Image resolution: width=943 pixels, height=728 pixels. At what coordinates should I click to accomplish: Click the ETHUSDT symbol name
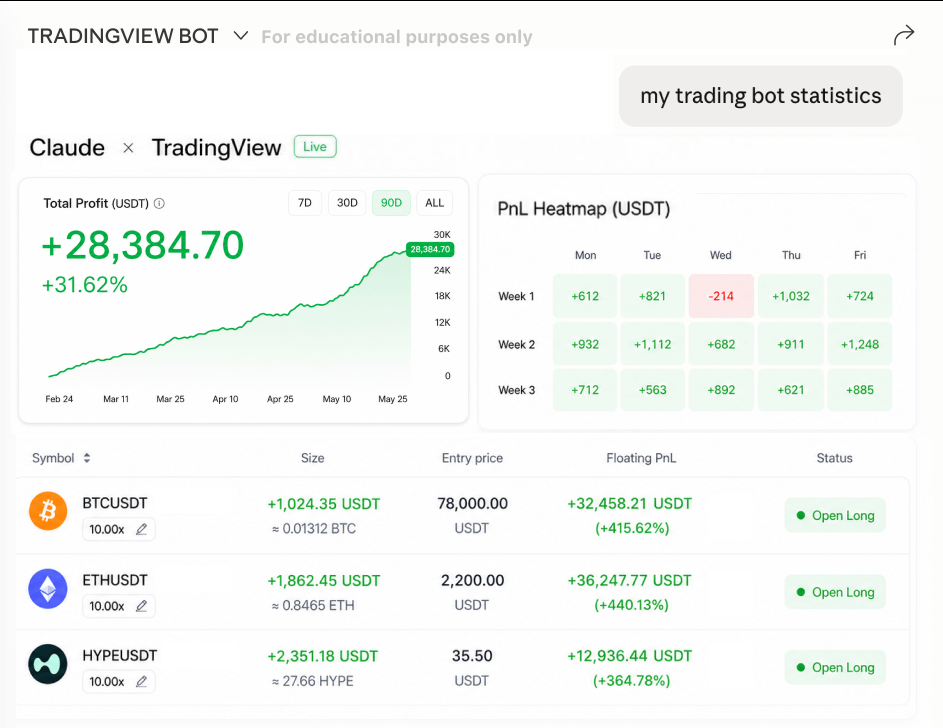pos(115,580)
